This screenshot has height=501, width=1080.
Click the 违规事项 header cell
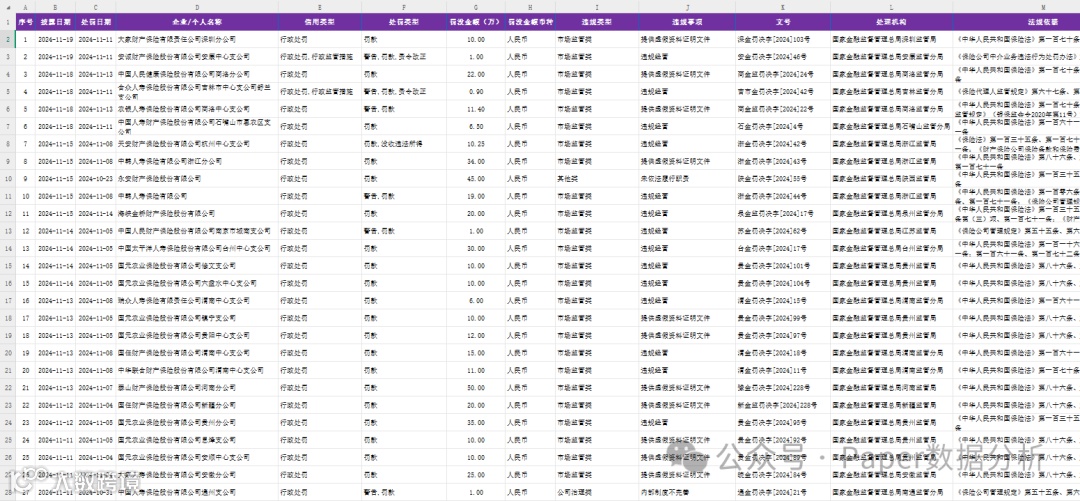pyautogui.click(x=687, y=21)
